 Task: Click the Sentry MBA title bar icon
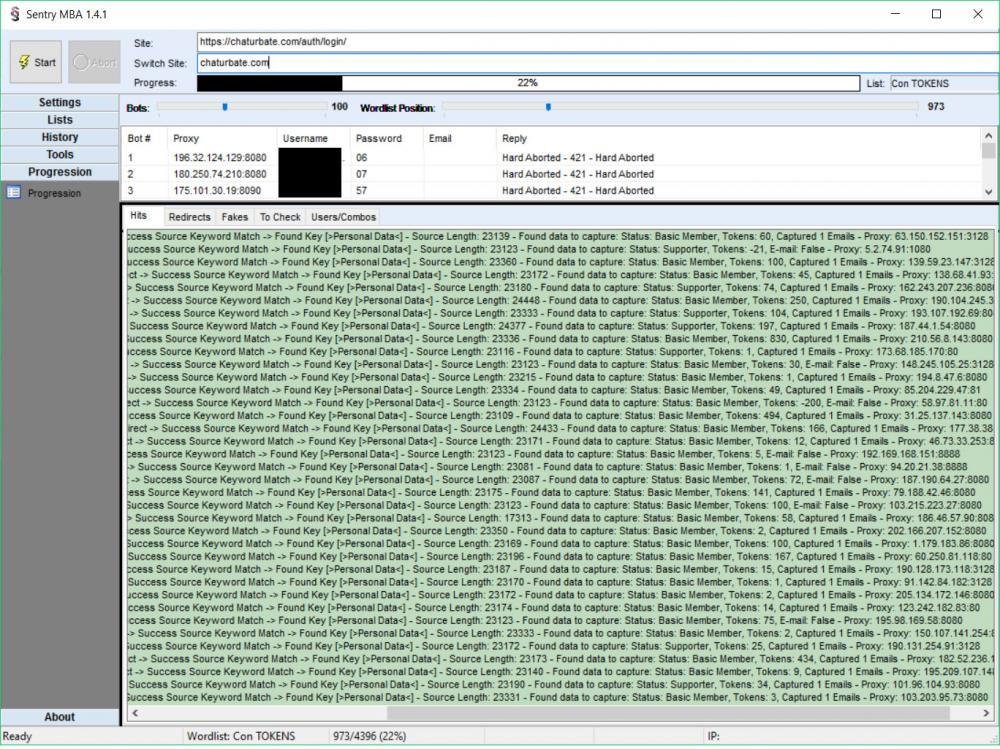[x=15, y=14]
